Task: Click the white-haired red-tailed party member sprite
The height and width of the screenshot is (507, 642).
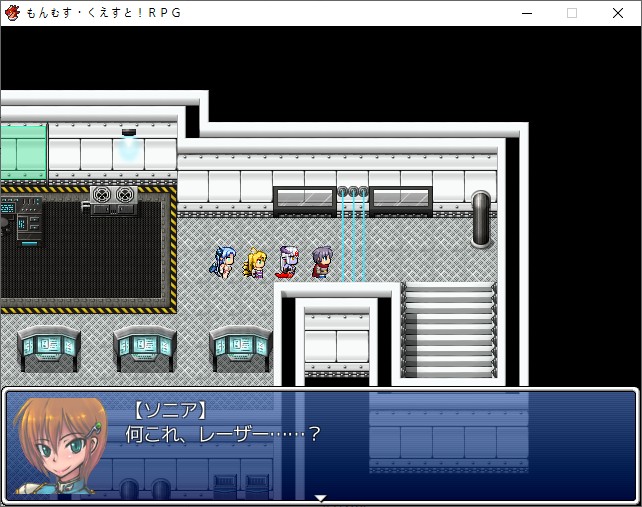Action: pos(287,263)
